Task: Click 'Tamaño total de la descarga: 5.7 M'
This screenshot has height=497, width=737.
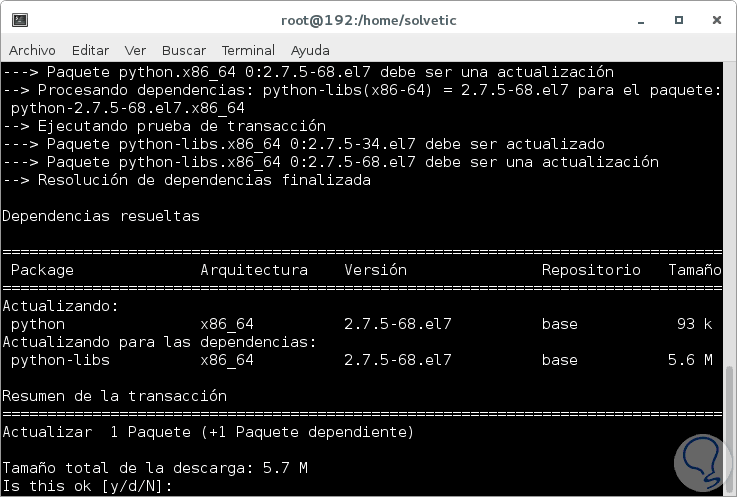Action: [x=155, y=468]
